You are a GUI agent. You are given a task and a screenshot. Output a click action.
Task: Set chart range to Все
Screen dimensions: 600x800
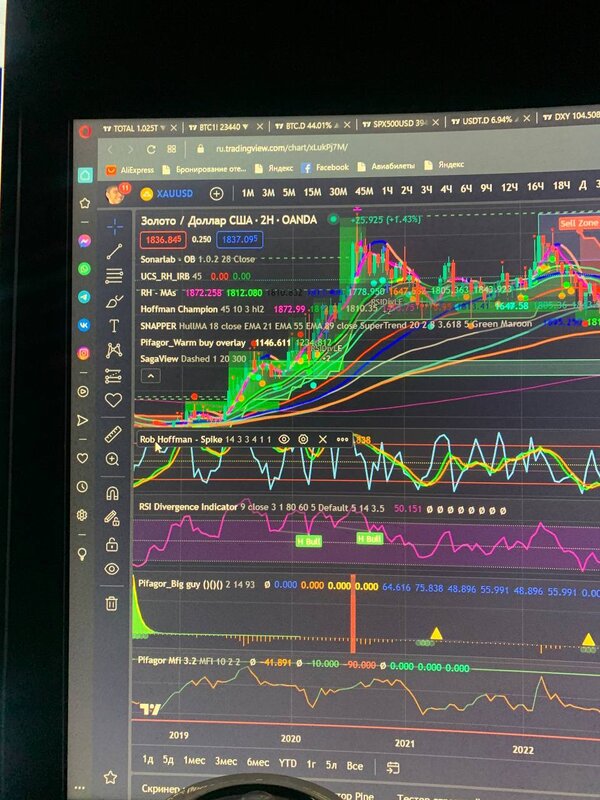(x=355, y=765)
